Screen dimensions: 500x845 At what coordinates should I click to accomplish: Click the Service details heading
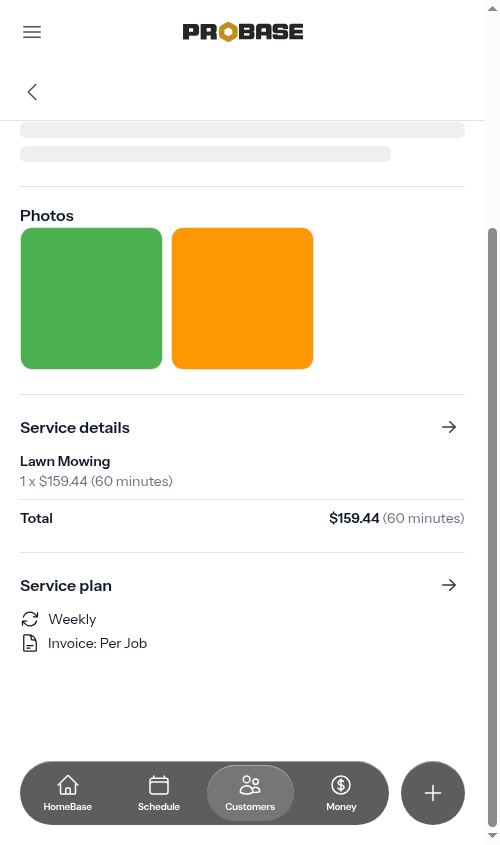[75, 428]
